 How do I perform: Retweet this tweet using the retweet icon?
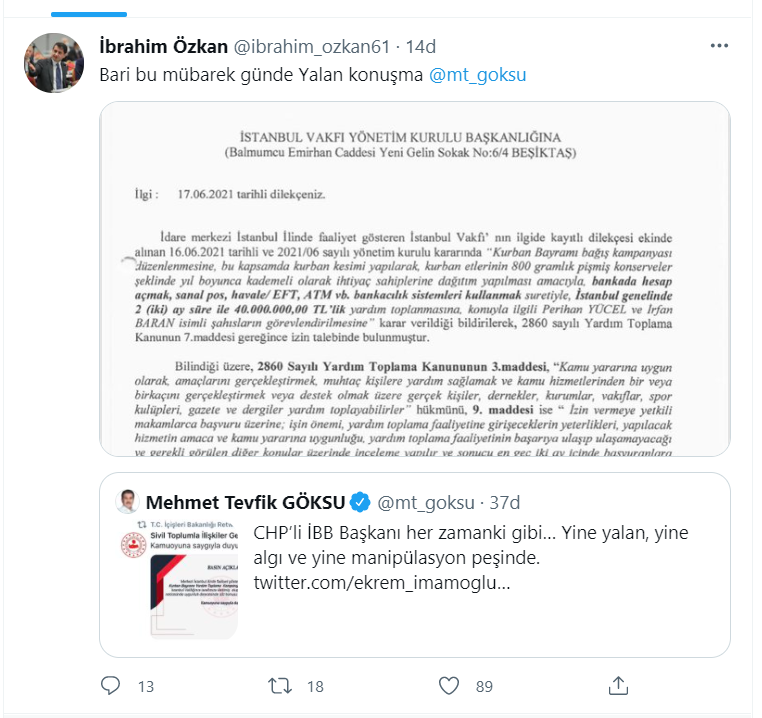click(281, 686)
